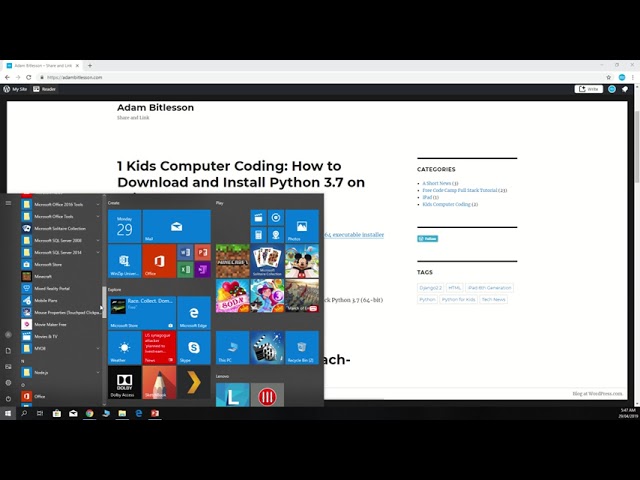Open Reader in WordPress bar
This screenshot has width=640, height=480.
44,89
